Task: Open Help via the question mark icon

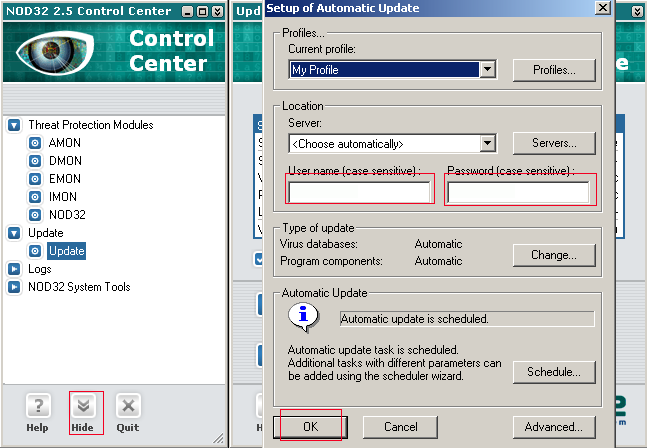Action: tap(38, 406)
